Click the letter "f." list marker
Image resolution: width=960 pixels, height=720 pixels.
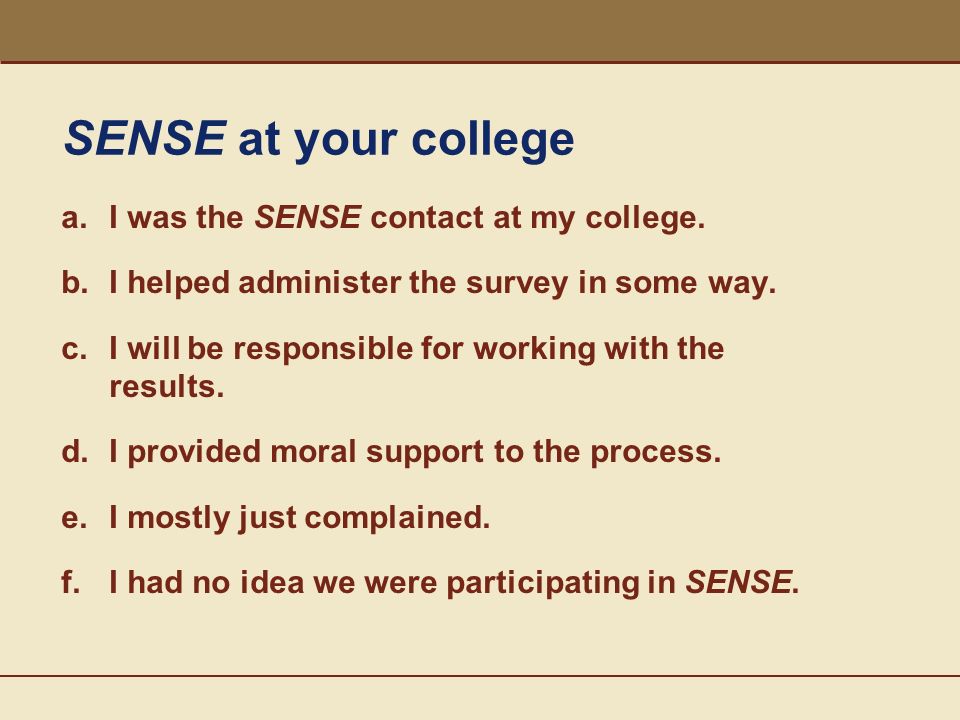[x=71, y=582]
